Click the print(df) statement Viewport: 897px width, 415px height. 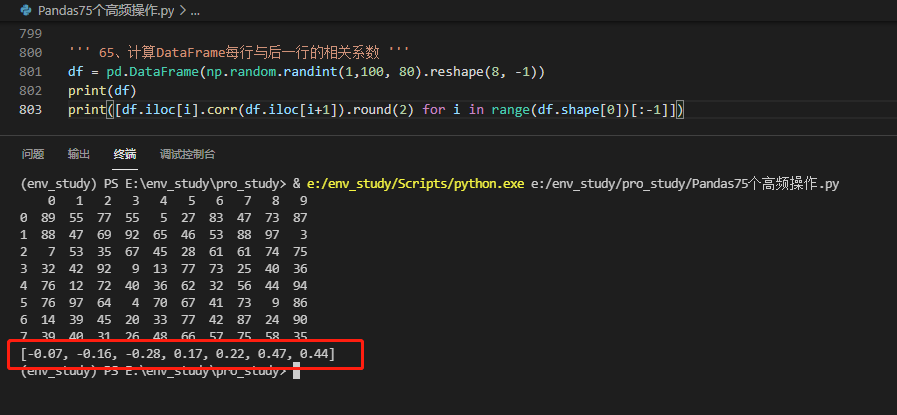point(102,90)
